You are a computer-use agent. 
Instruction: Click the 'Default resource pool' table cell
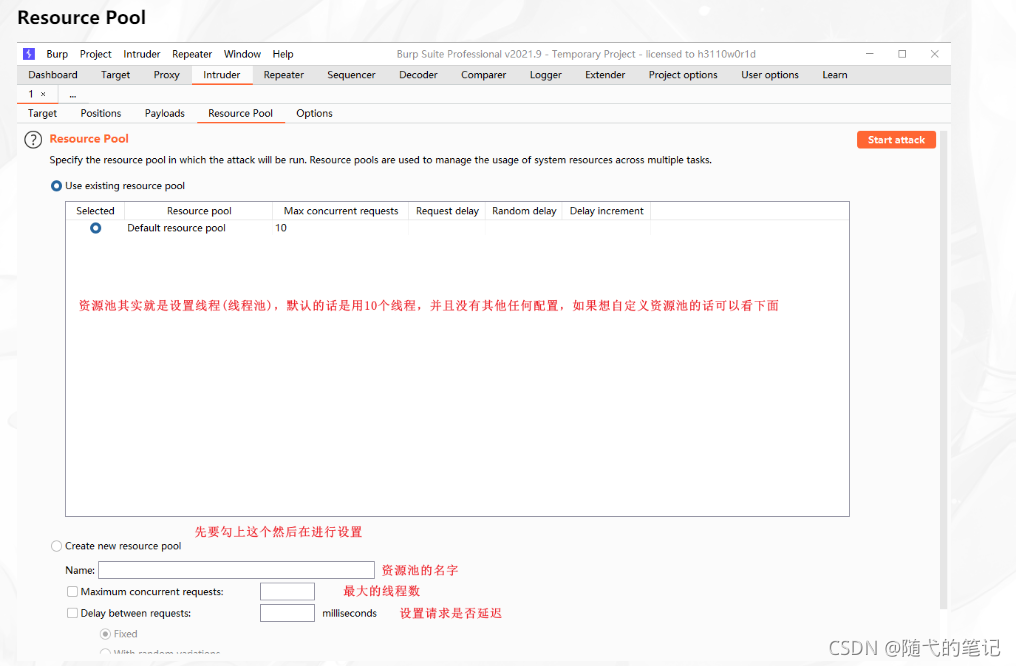[x=198, y=228]
